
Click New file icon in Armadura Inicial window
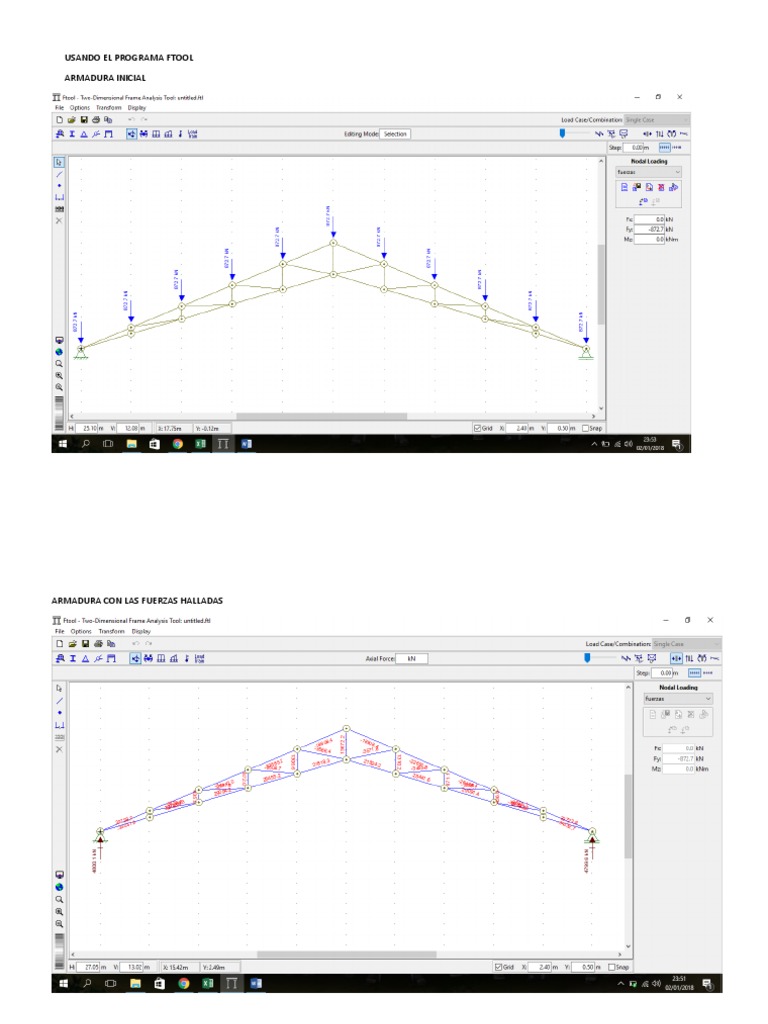(x=59, y=120)
